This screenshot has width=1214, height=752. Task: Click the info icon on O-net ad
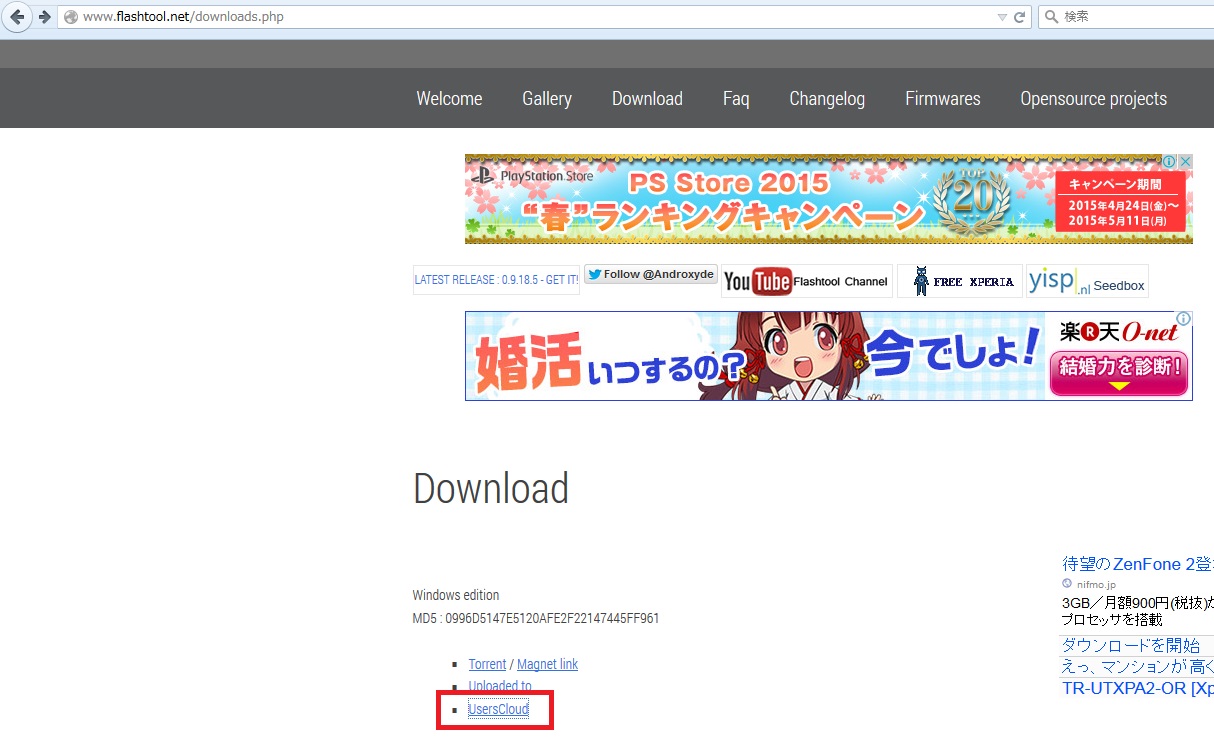1184,319
